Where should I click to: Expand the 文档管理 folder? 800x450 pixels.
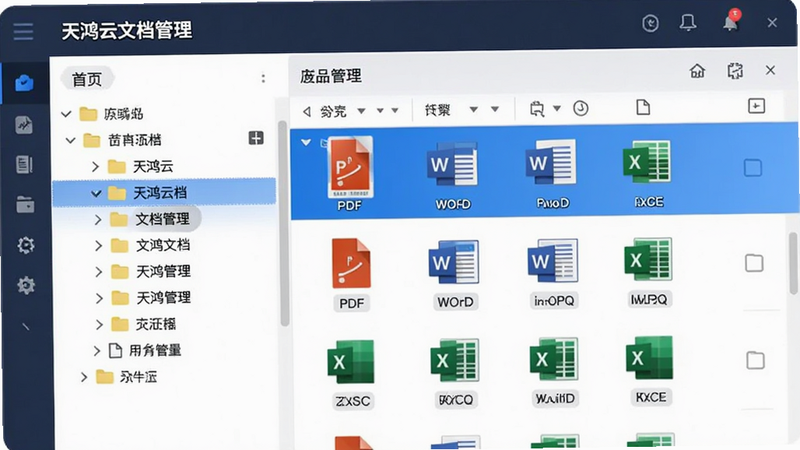(98, 220)
